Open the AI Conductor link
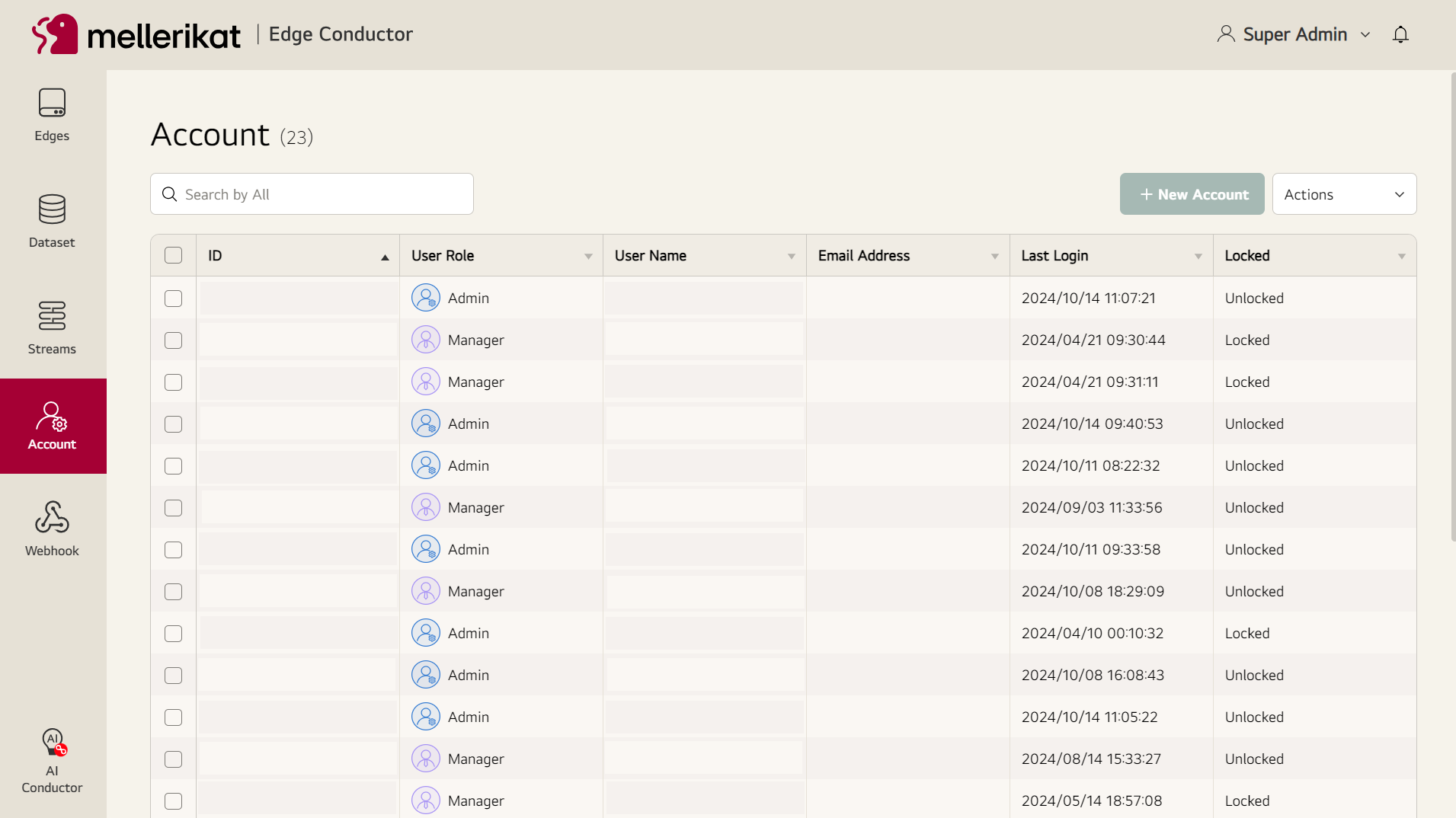This screenshot has height=818, width=1456. point(52,761)
